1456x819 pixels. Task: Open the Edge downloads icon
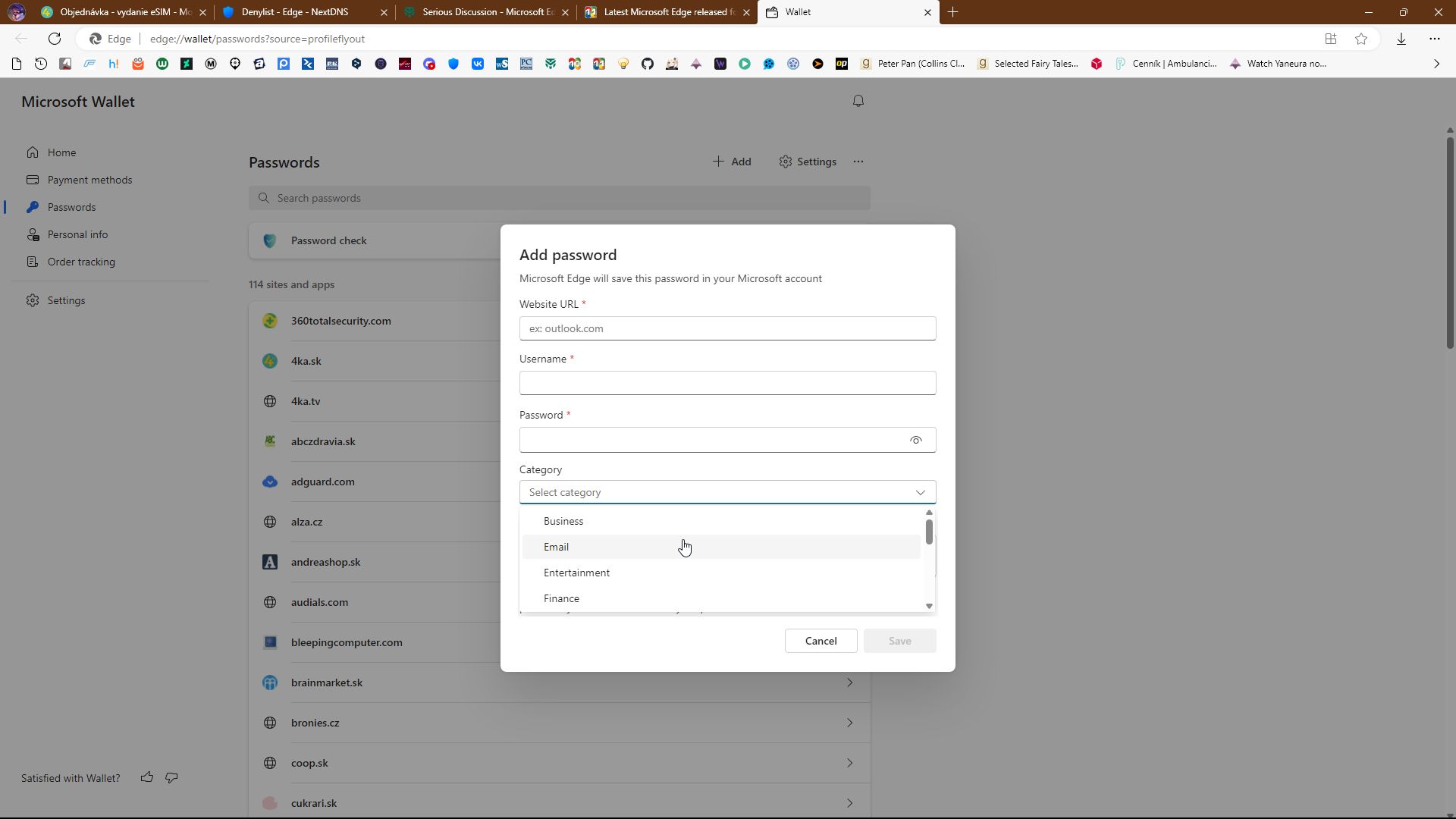1401,39
